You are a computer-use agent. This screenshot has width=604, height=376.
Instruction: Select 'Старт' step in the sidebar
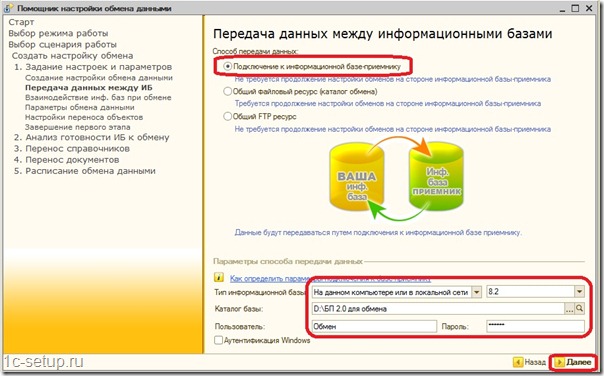(21, 22)
